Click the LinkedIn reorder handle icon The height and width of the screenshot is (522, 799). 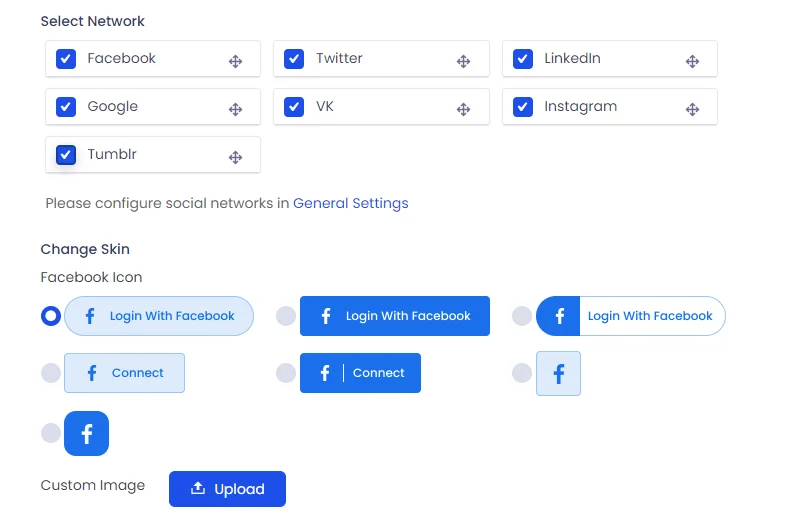tap(692, 61)
